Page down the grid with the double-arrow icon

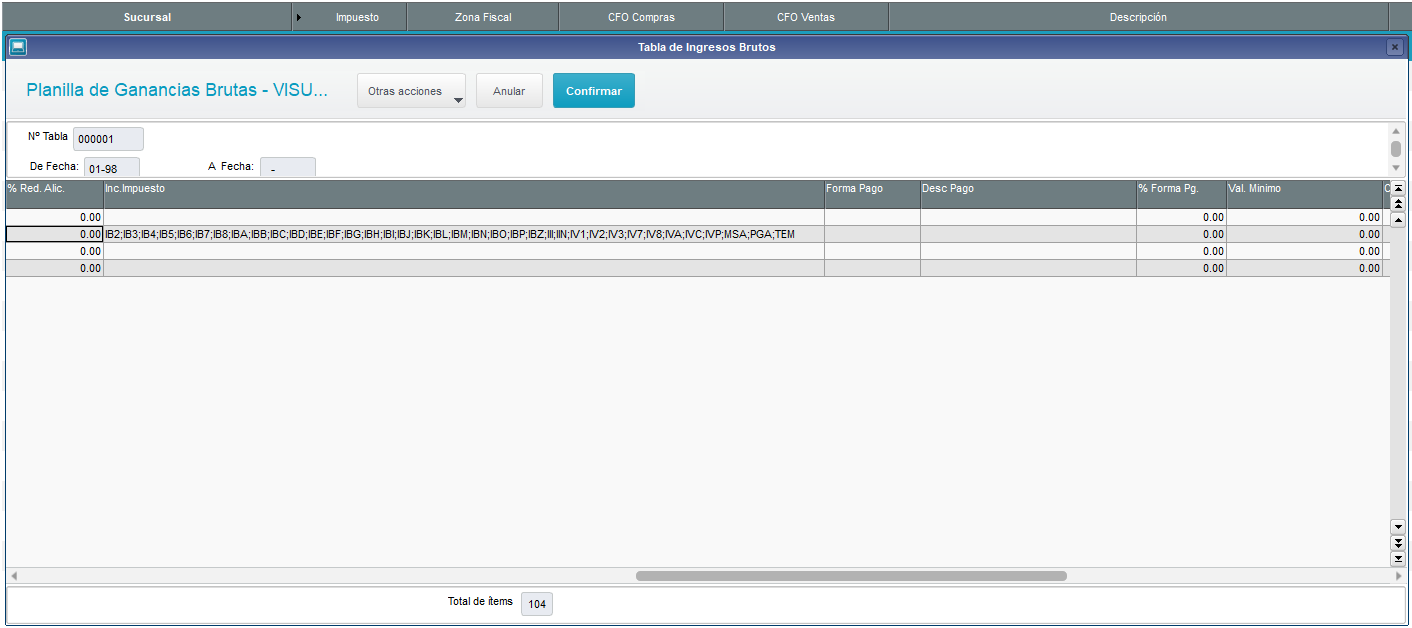[x=1398, y=542]
